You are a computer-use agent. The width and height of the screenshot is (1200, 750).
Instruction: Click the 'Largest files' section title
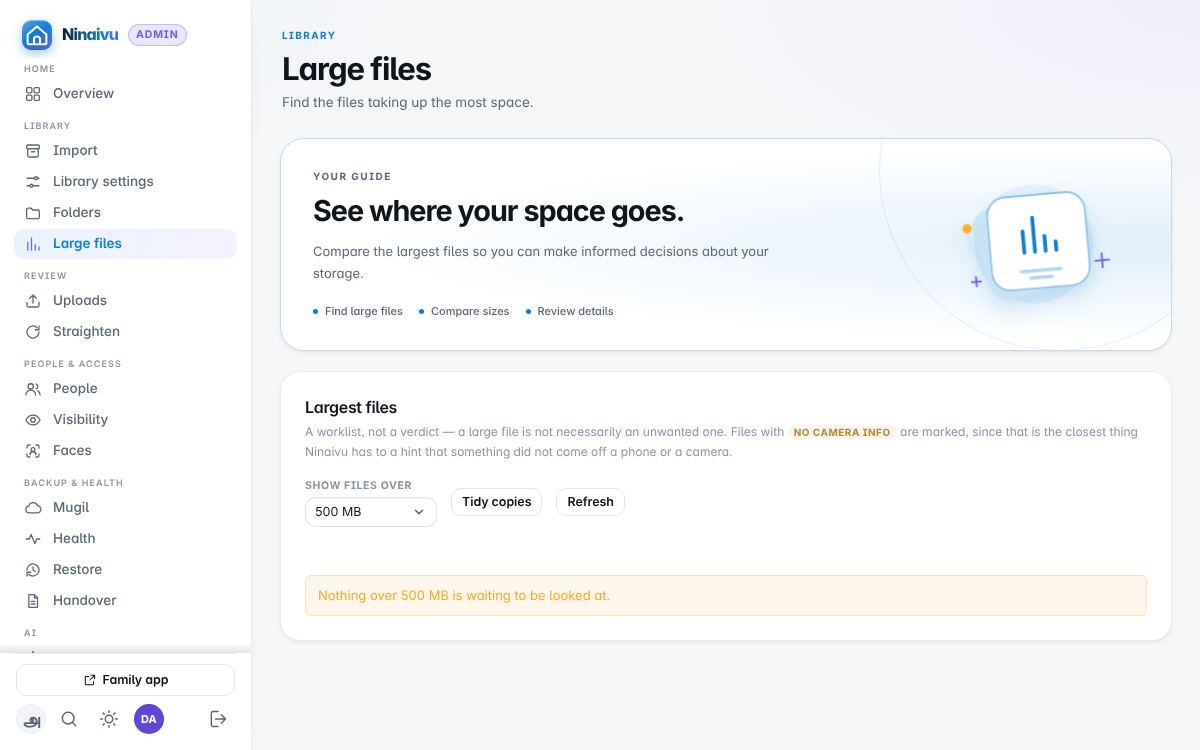pyautogui.click(x=351, y=408)
